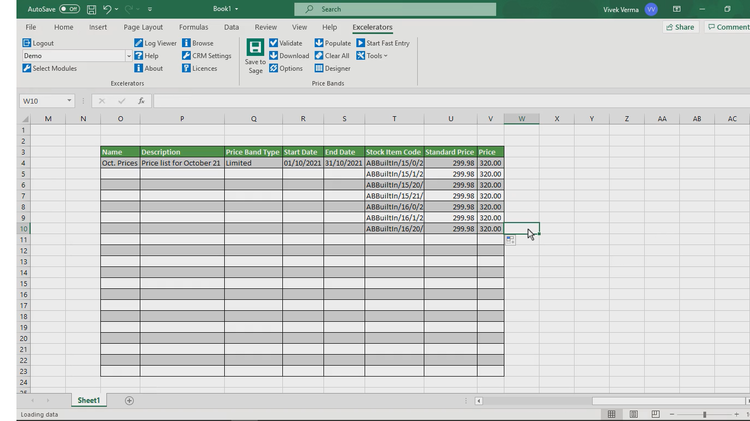Viewport: 750px width, 421px height.
Task: Click the user account avatar
Action: (x=651, y=9)
